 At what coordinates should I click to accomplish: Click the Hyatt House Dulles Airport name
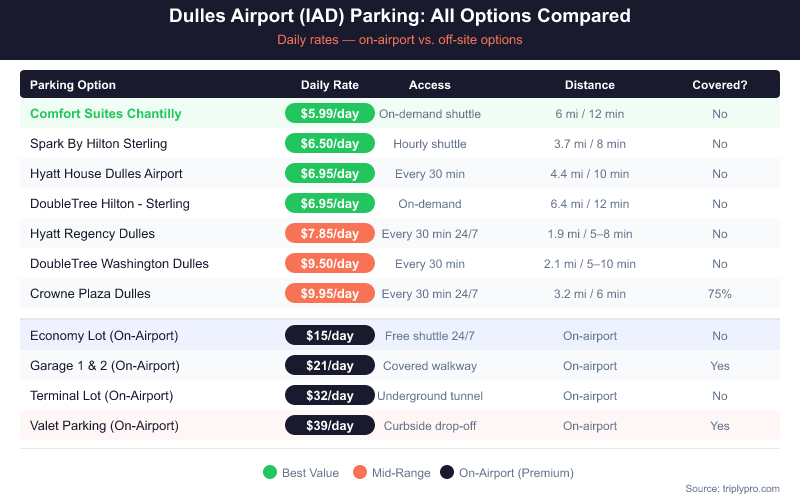tap(106, 174)
